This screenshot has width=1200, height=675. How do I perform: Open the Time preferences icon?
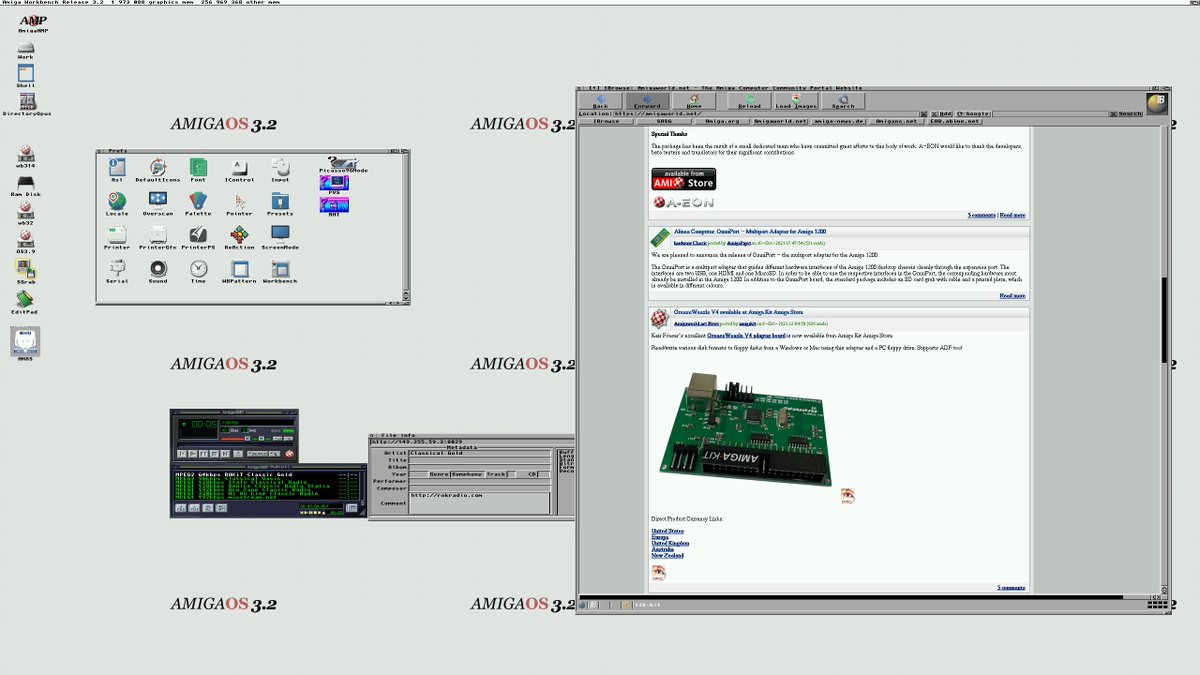tap(198, 269)
